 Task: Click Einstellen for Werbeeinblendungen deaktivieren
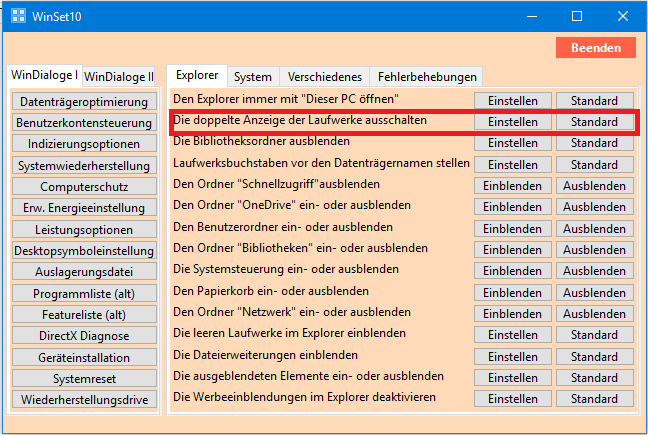click(512, 399)
